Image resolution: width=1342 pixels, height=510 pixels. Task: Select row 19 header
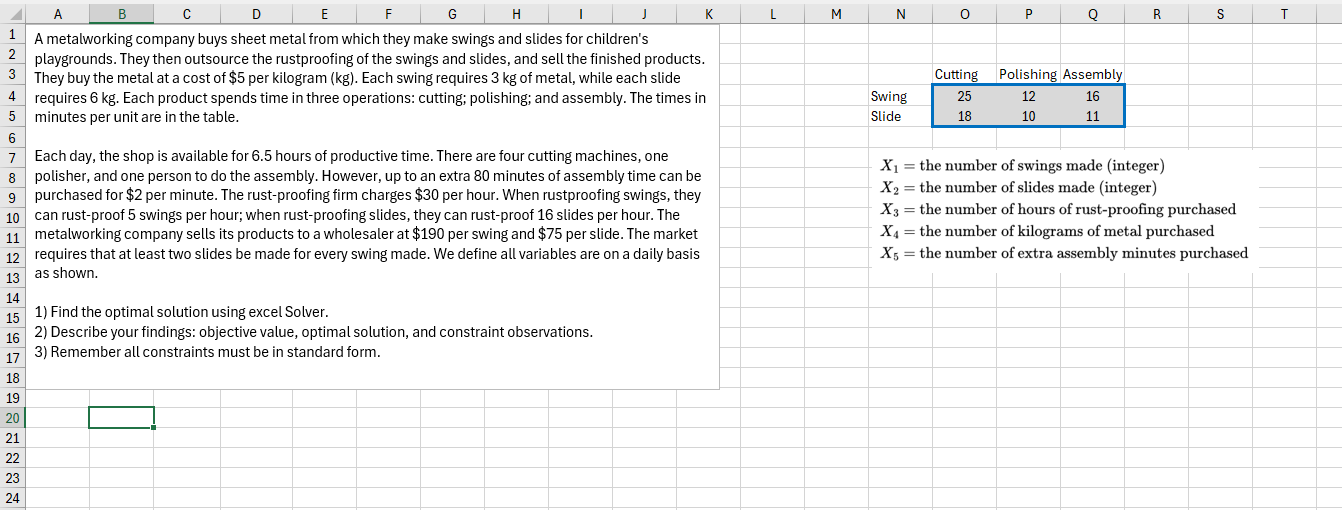pyautogui.click(x=12, y=398)
